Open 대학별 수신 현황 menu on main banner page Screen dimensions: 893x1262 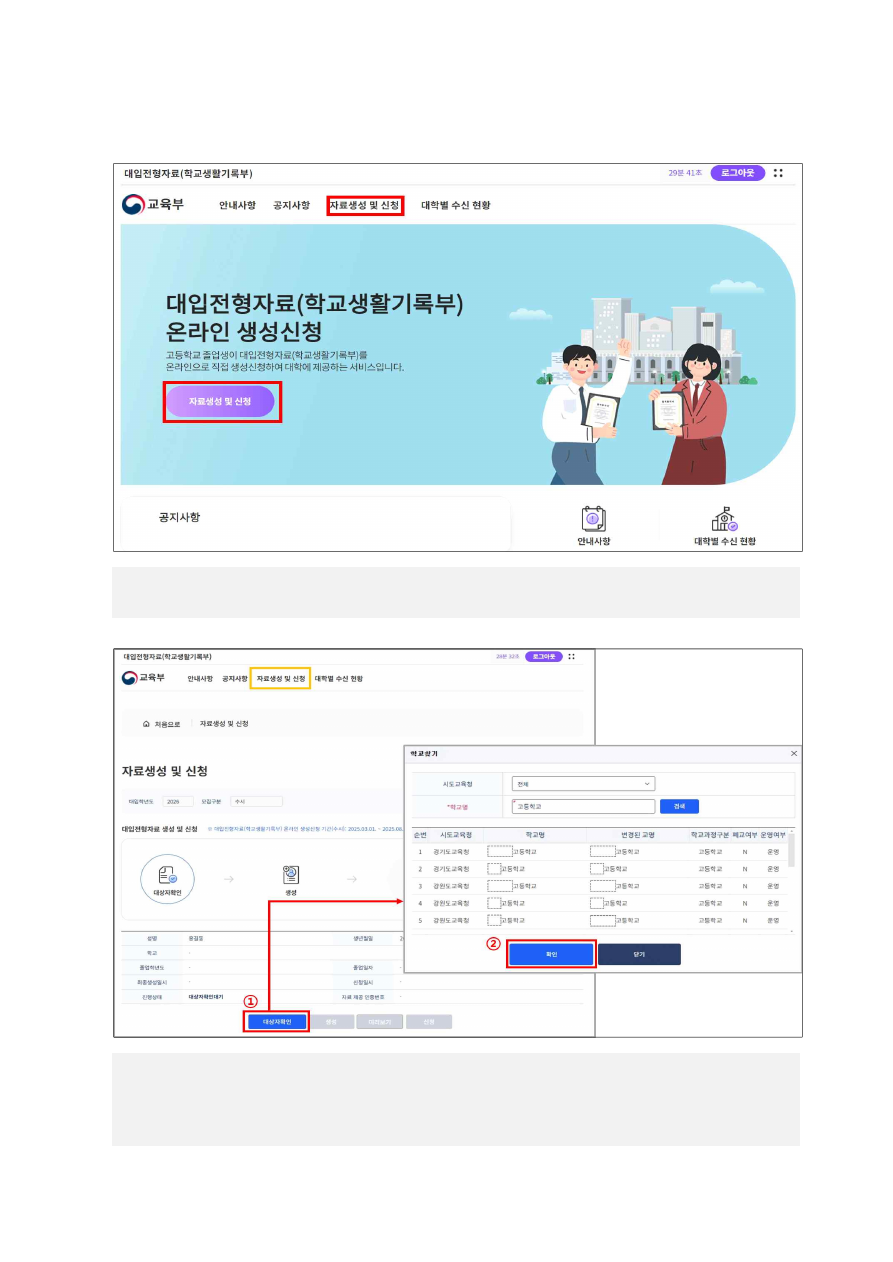[x=455, y=205]
